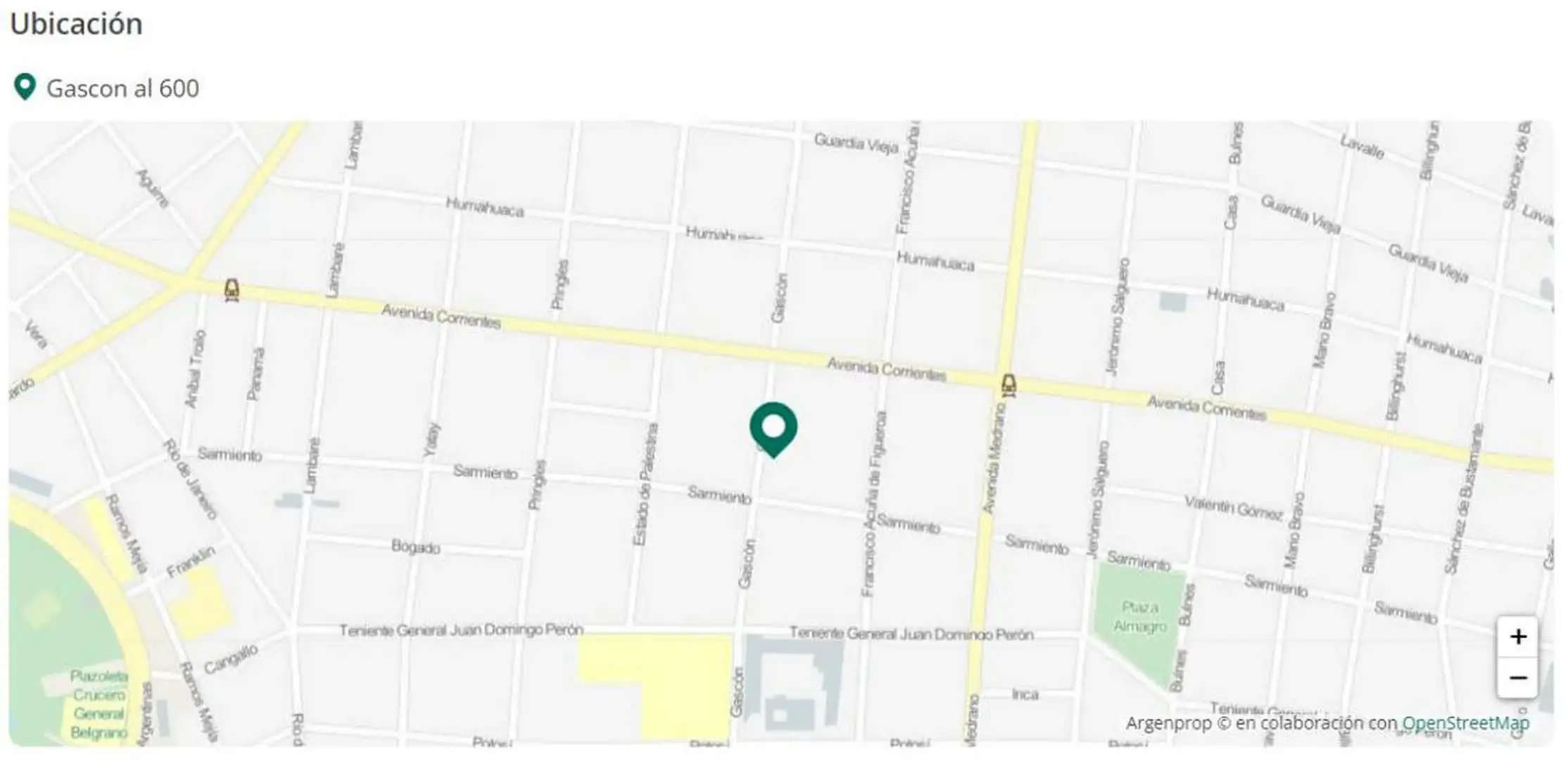This screenshot has width=1568, height=760.
Task: Click the Lavalle street label
Action: (1362, 147)
